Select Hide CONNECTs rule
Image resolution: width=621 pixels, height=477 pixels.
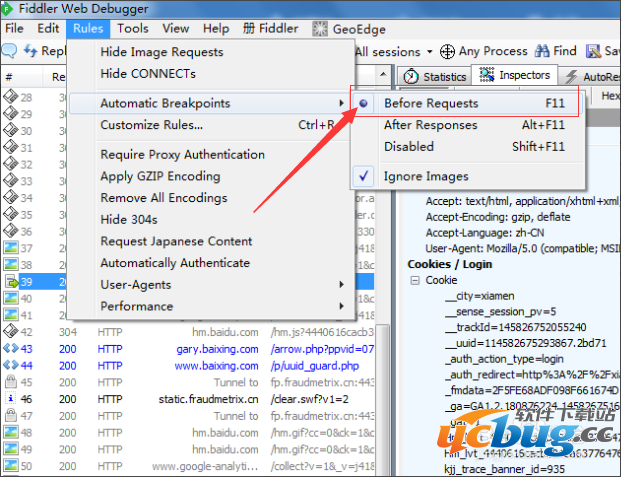(148, 74)
